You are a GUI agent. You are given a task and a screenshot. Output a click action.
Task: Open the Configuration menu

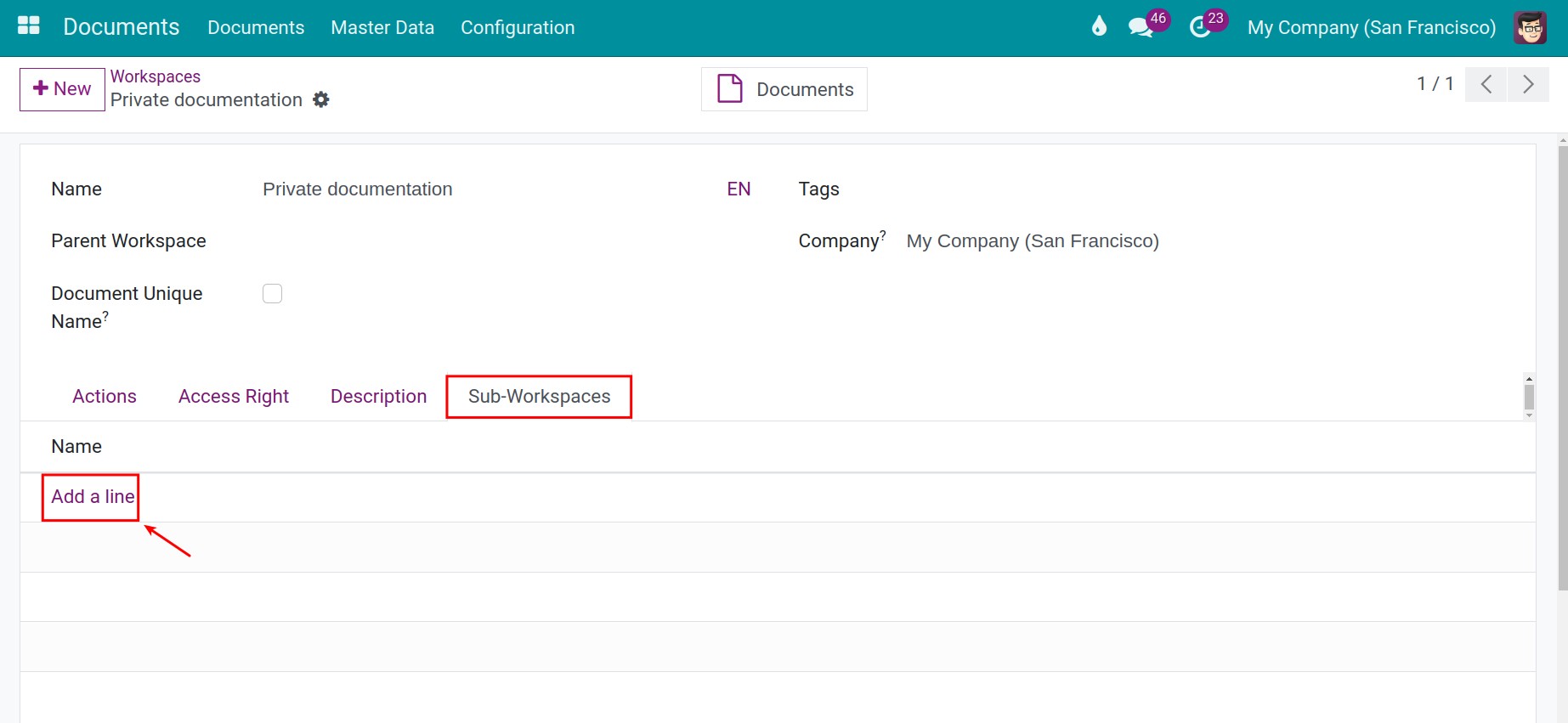[x=518, y=27]
